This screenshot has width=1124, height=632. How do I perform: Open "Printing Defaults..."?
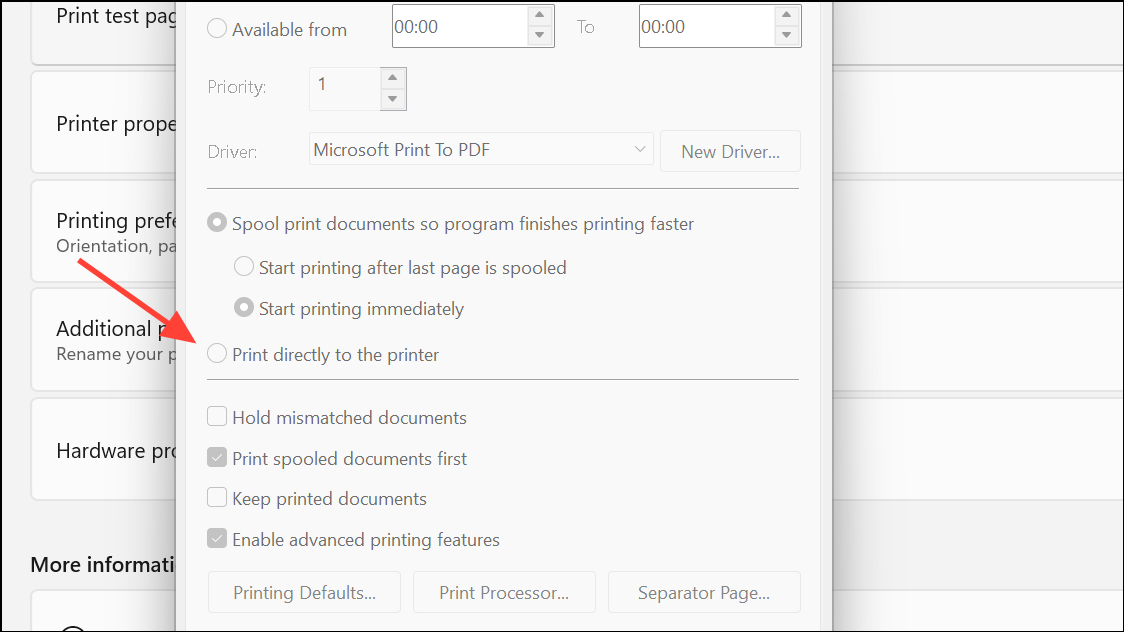304,592
